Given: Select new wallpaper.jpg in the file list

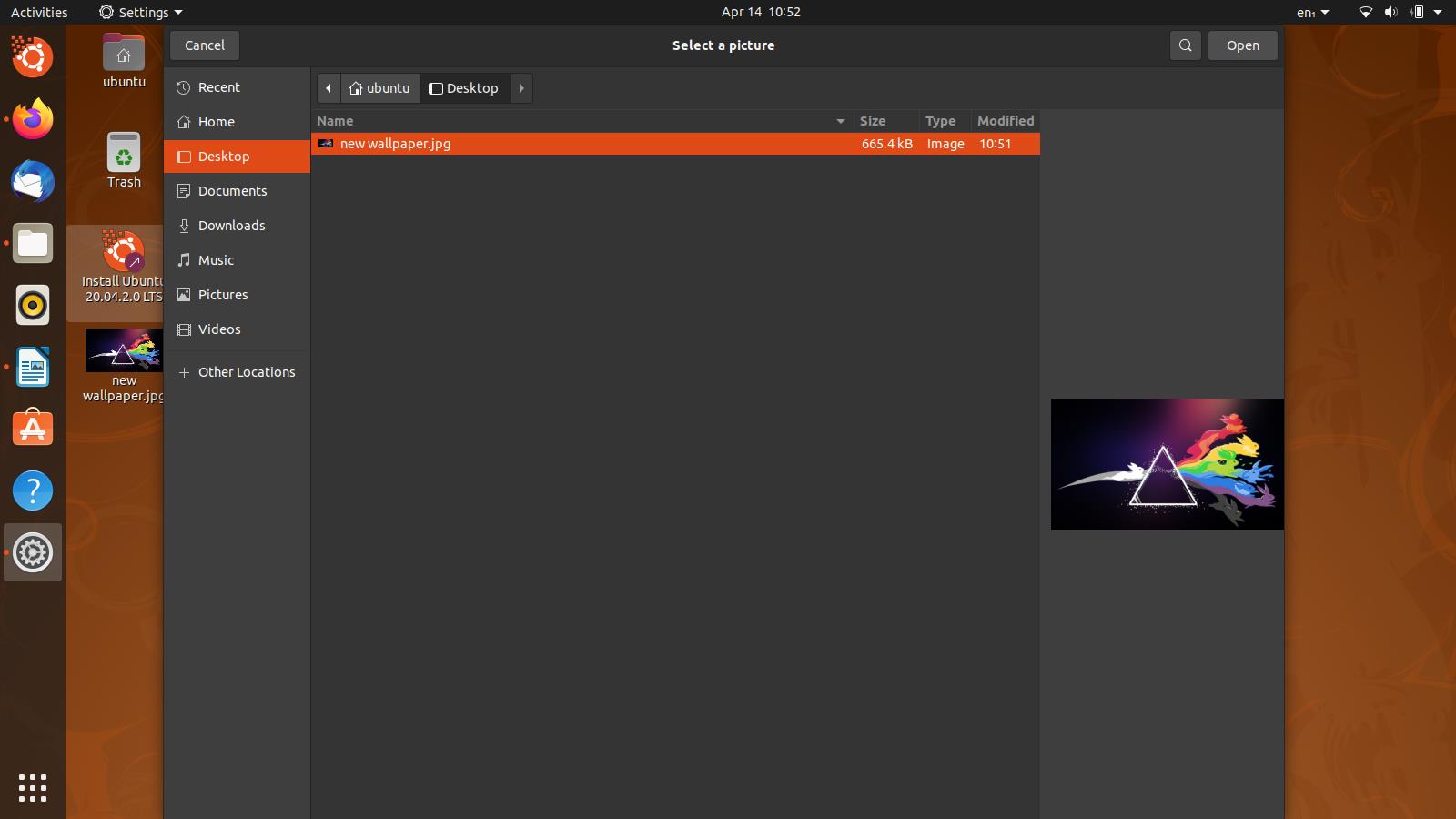Looking at the screenshot, I should point(675,144).
